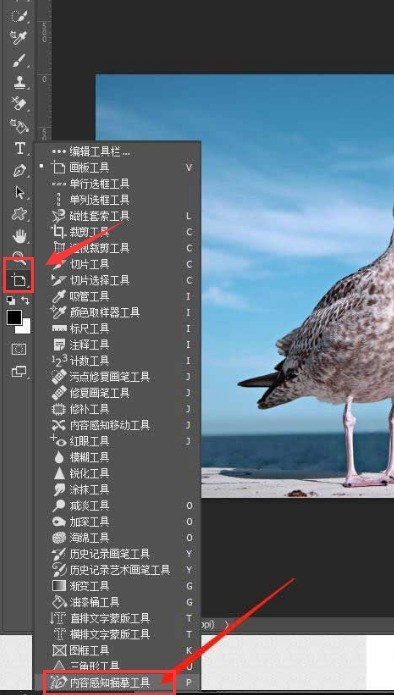Viewport: 394px width, 695px height.
Task: Select 三角形工具 in the list
Action: pyautogui.click(x=118, y=666)
